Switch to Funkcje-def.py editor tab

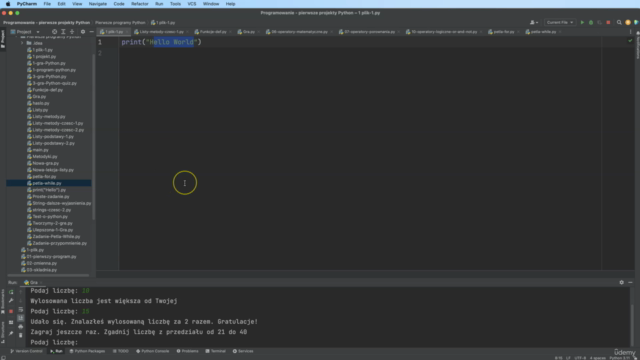coord(213,31)
